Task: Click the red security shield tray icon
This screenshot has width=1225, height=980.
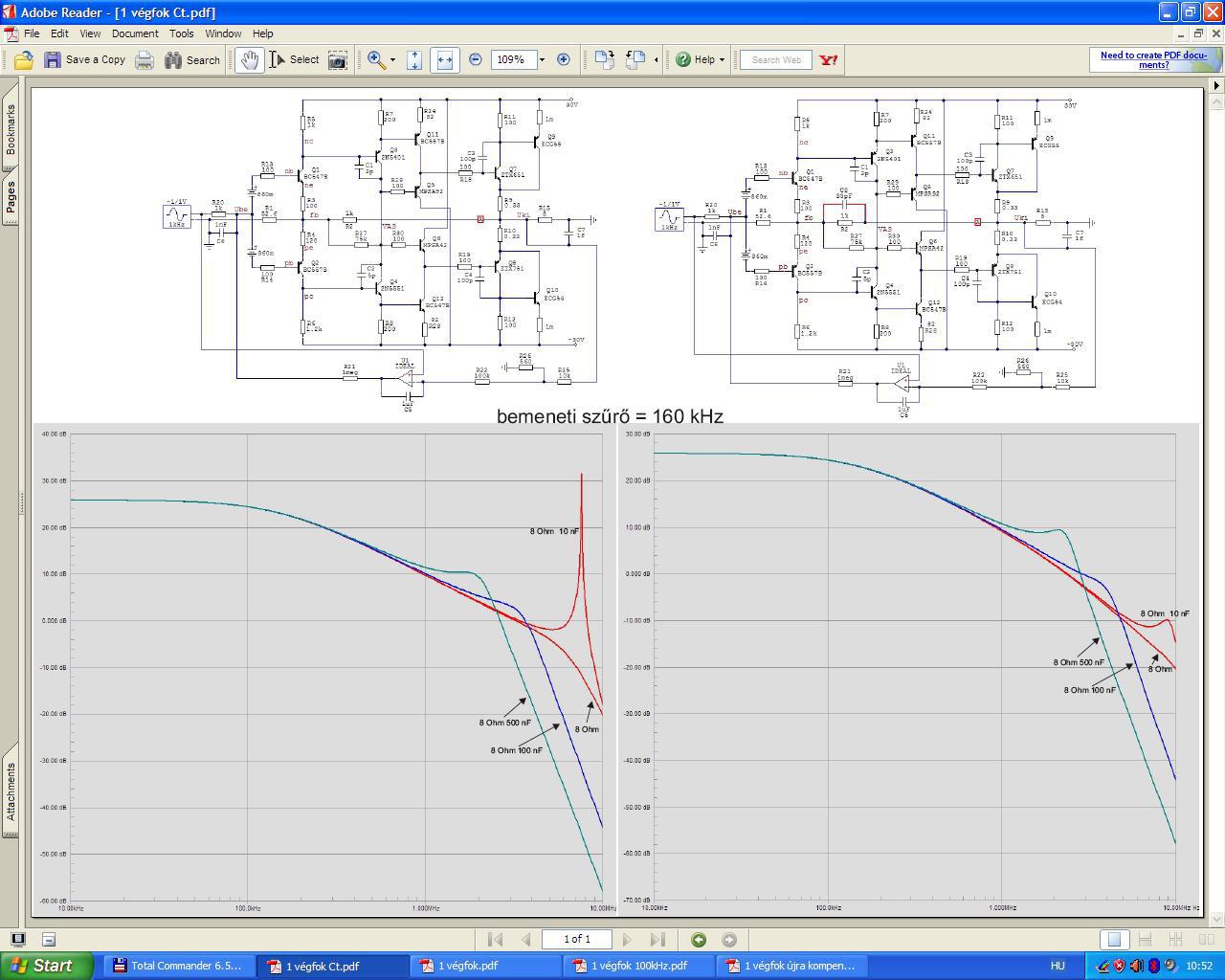Action: coord(1120,966)
